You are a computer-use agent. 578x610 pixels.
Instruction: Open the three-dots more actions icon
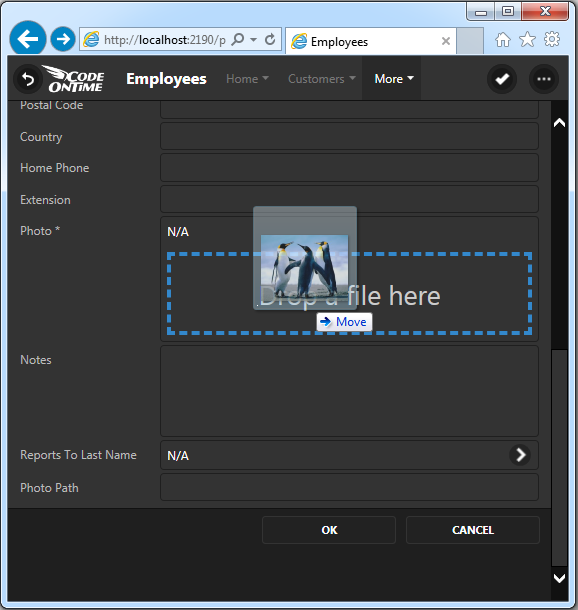[x=544, y=79]
